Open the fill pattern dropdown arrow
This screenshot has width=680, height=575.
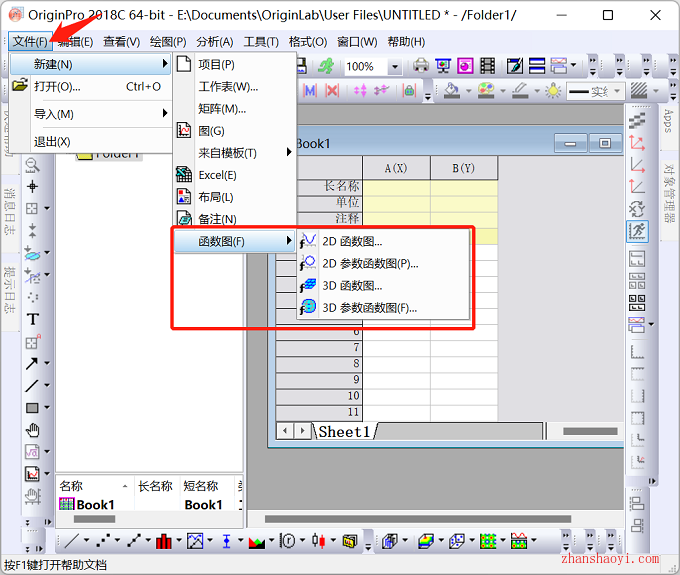656,91
